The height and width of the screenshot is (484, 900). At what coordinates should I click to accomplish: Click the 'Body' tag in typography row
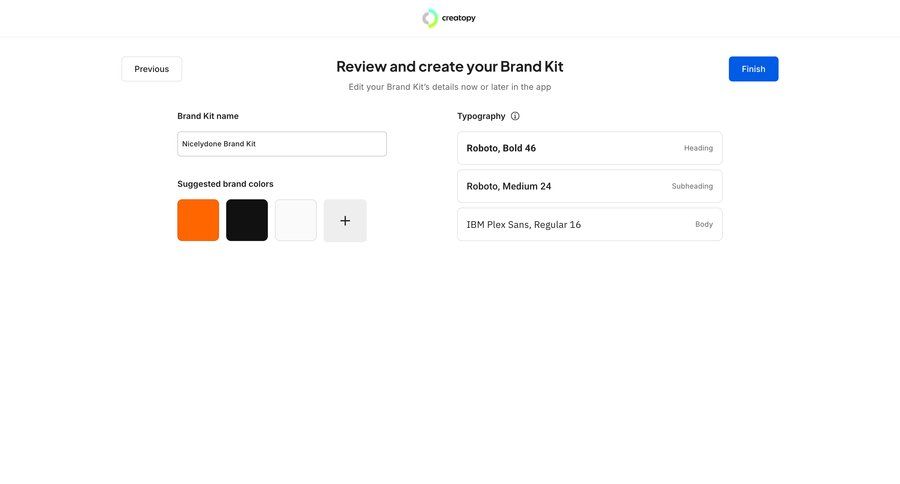tap(704, 225)
